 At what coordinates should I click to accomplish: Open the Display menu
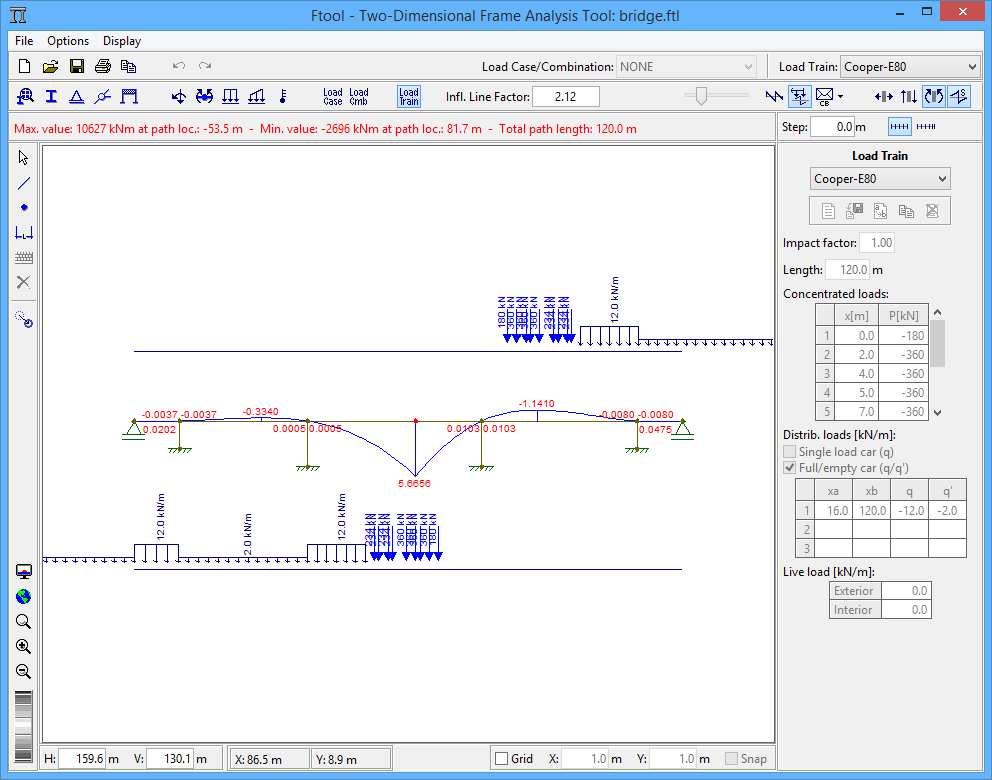coord(122,41)
